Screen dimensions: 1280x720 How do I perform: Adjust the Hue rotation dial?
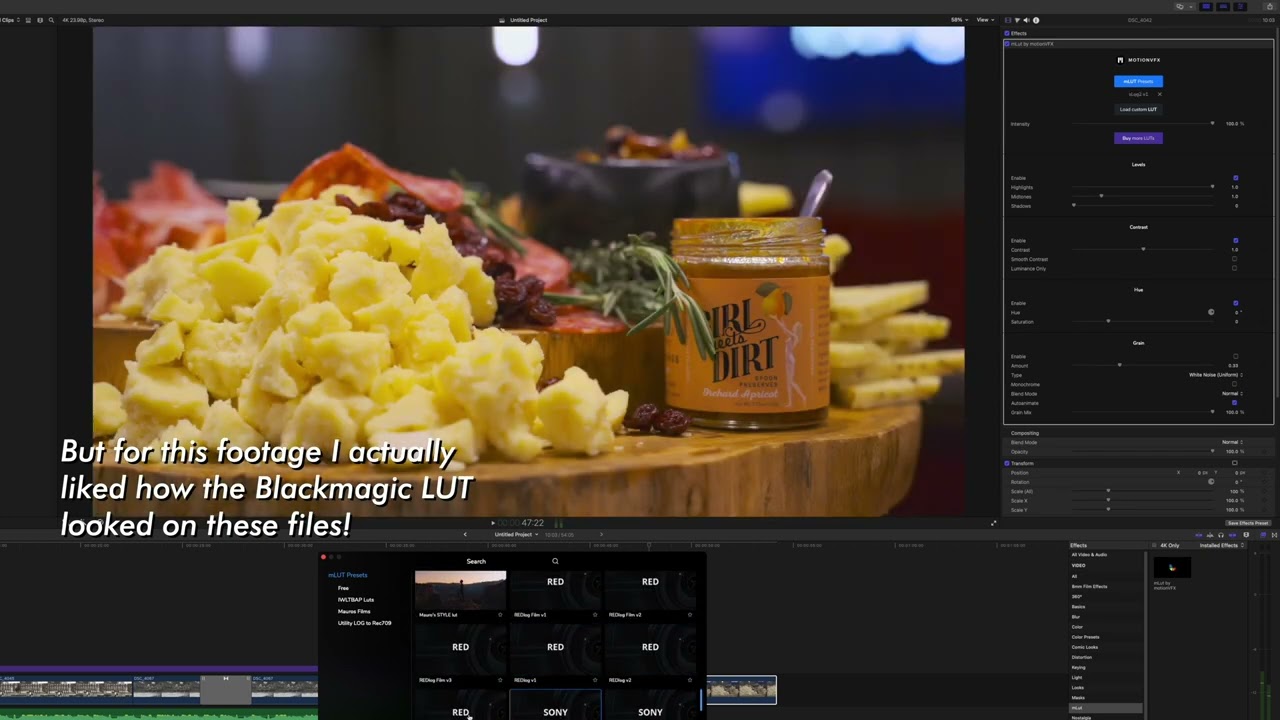1211,312
